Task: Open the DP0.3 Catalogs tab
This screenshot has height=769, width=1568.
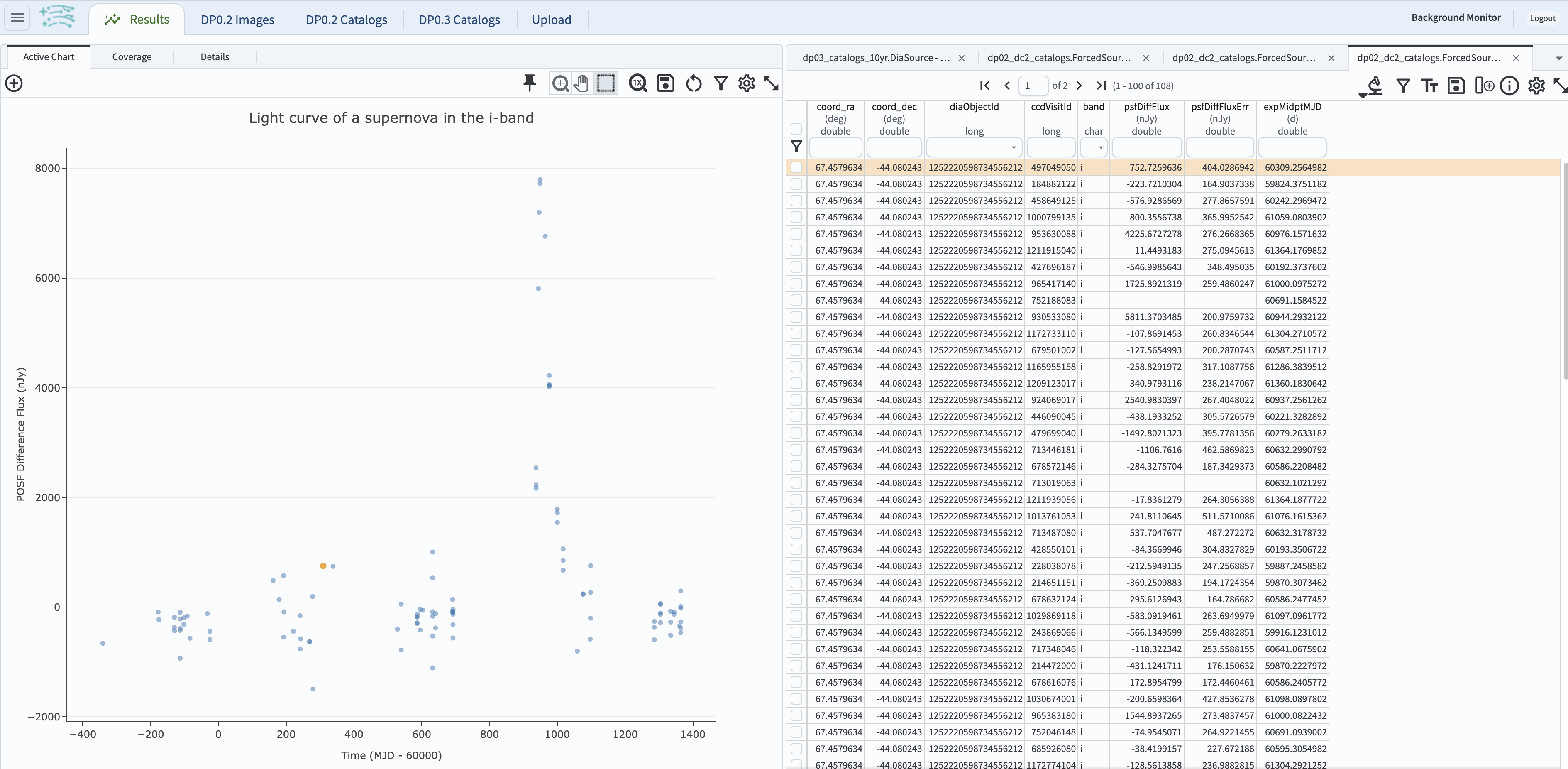Action: pyautogui.click(x=459, y=20)
